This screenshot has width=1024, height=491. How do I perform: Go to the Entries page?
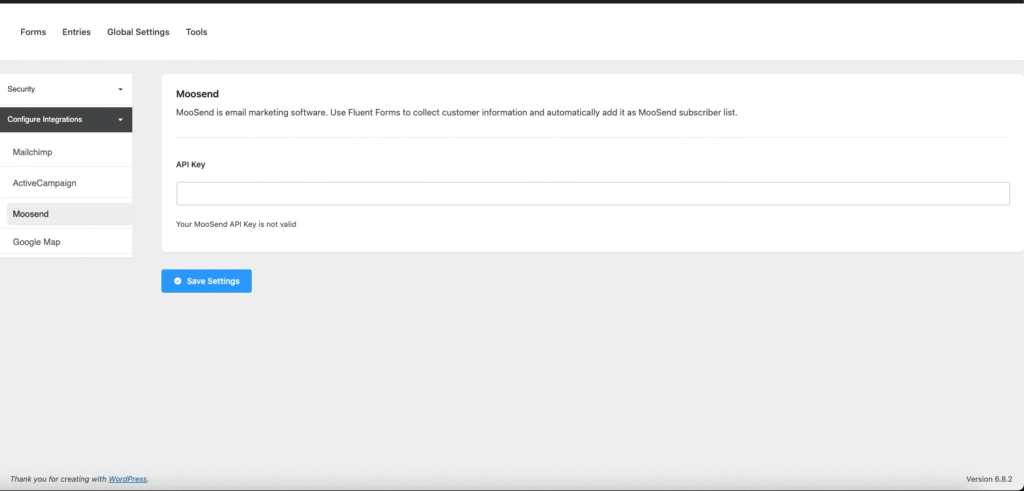coord(76,32)
